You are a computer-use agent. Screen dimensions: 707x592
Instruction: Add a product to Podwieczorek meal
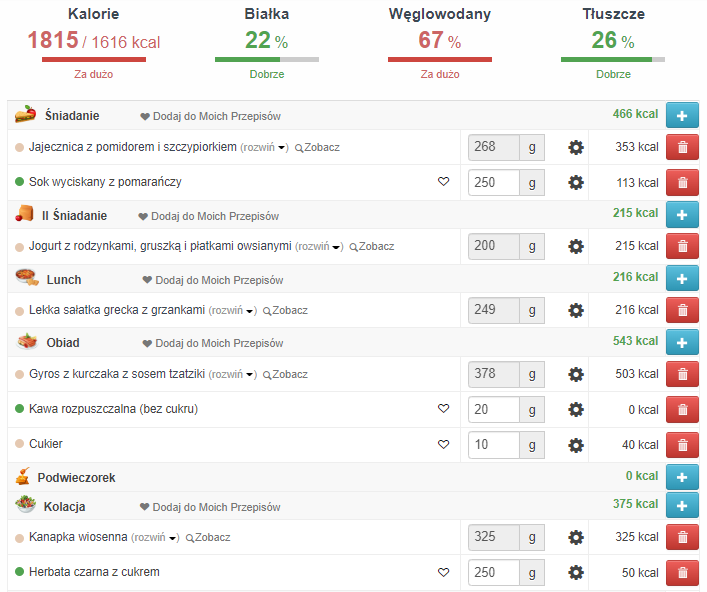(682, 478)
